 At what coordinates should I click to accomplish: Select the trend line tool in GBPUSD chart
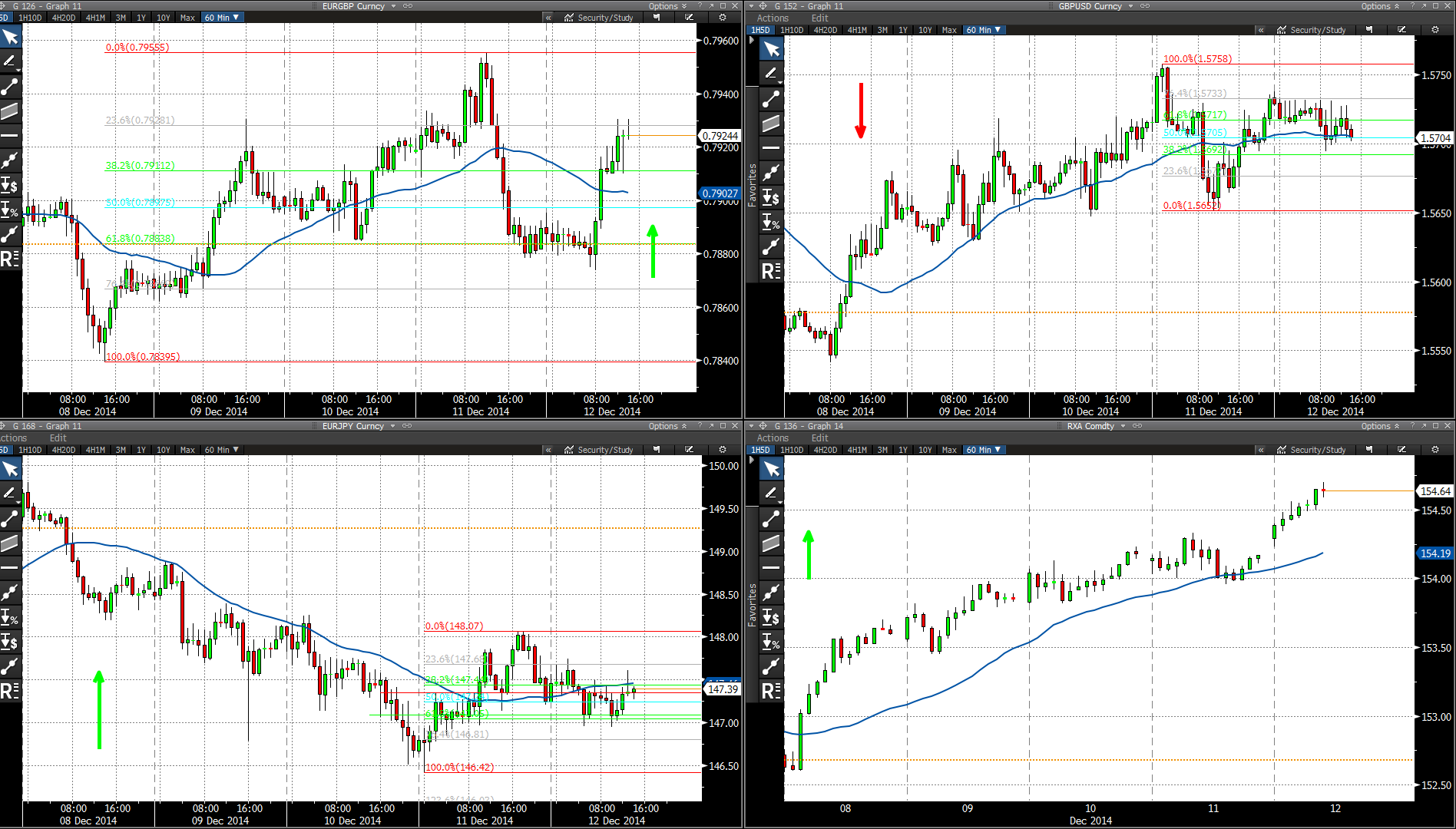click(x=771, y=99)
